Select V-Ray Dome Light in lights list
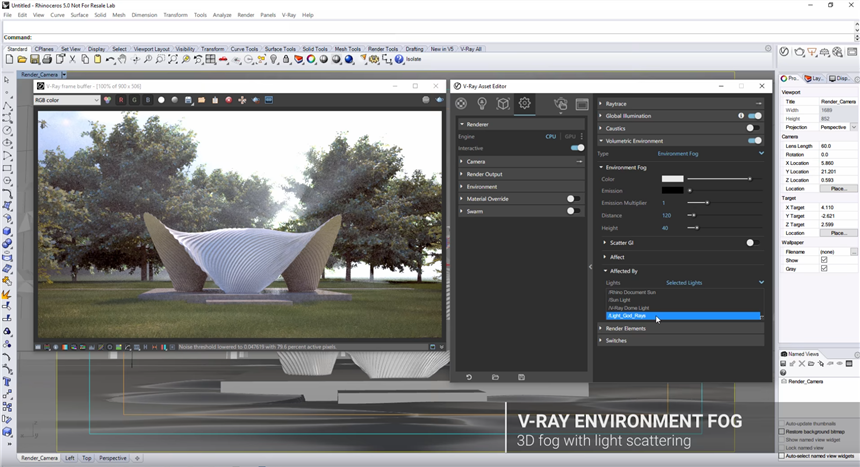This screenshot has width=860, height=467. 629,307
